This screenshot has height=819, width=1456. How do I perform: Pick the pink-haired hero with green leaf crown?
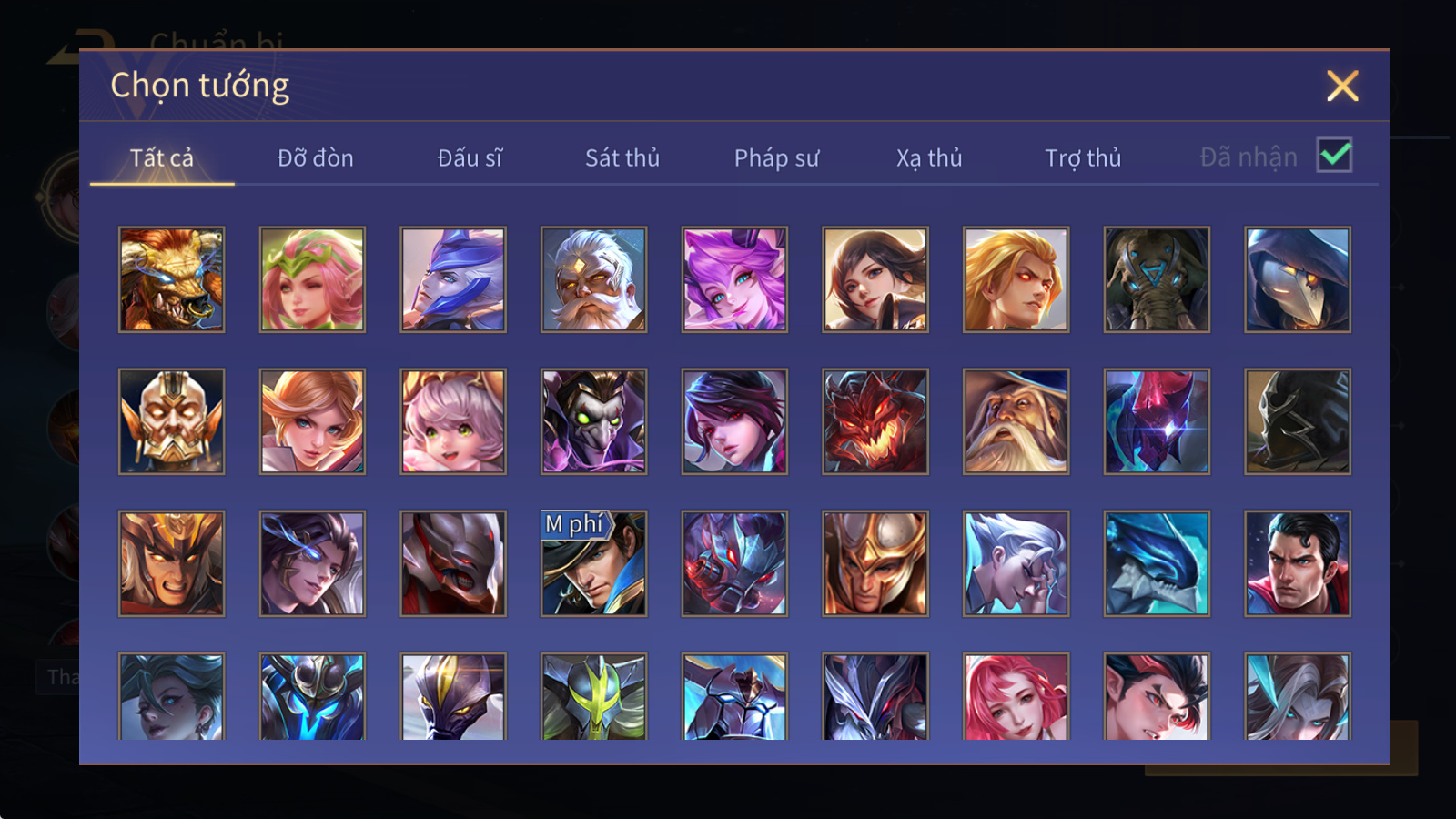click(312, 279)
